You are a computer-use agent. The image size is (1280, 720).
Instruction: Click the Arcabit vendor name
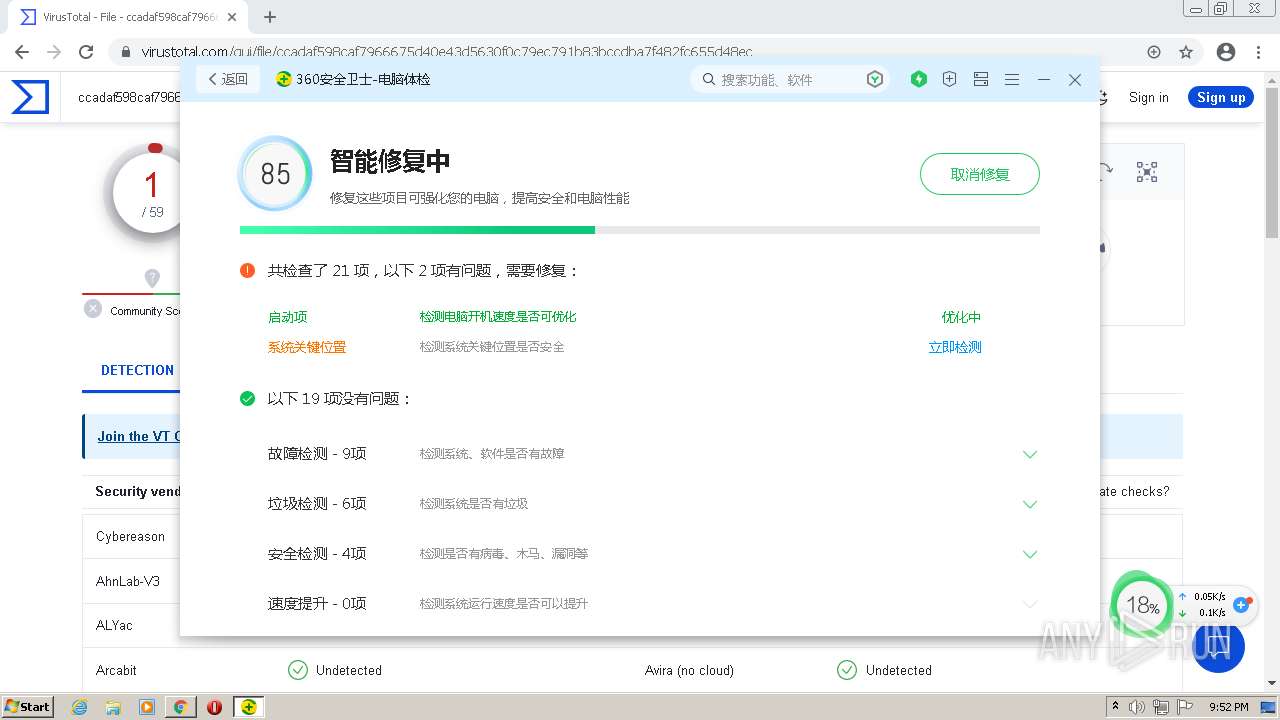point(116,670)
